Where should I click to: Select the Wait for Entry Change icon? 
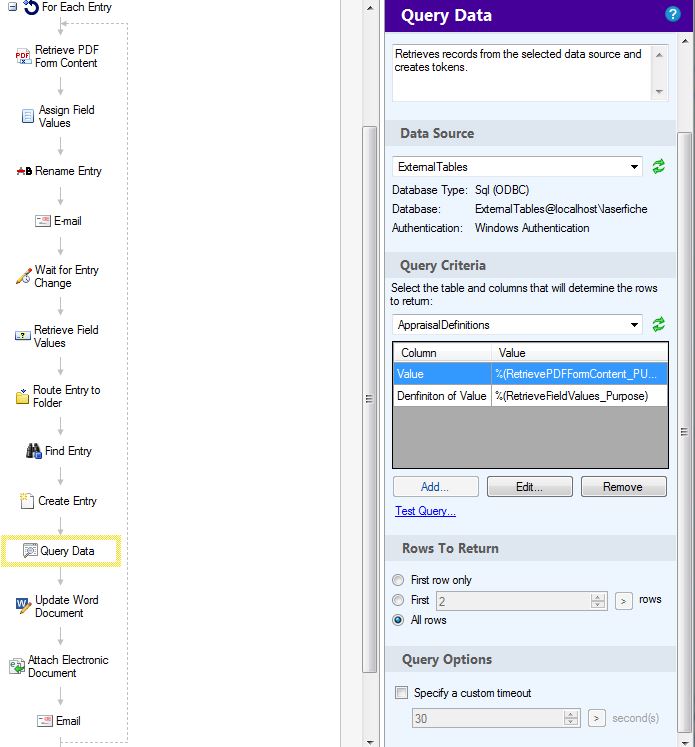23,276
